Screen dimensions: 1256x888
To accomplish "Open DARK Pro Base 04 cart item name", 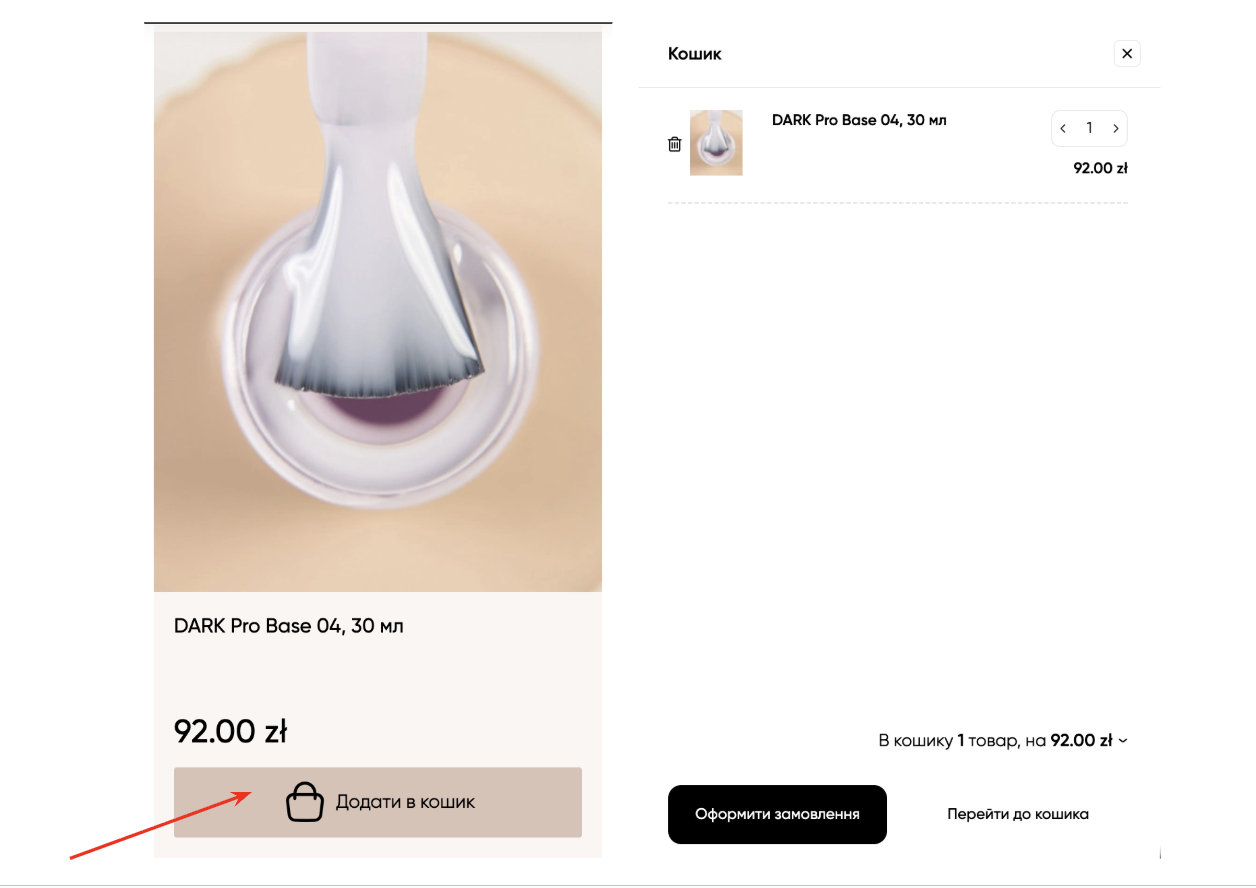I will (859, 120).
